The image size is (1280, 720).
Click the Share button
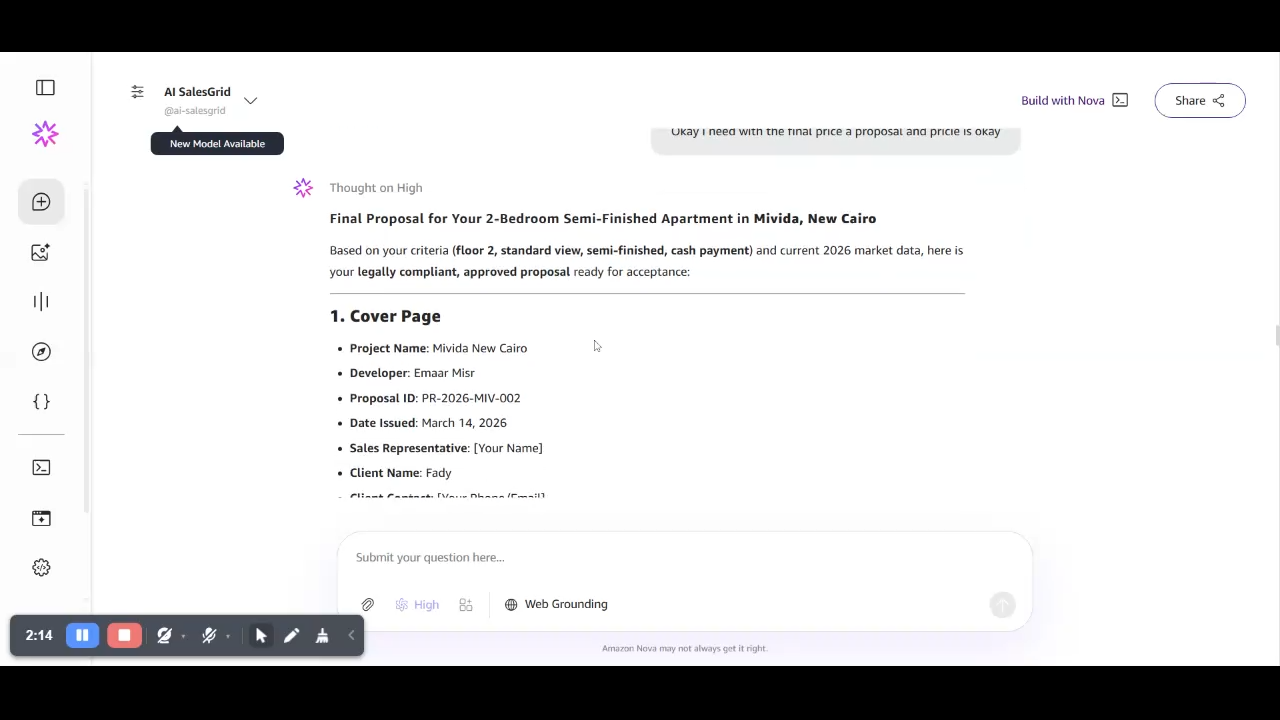click(1199, 100)
